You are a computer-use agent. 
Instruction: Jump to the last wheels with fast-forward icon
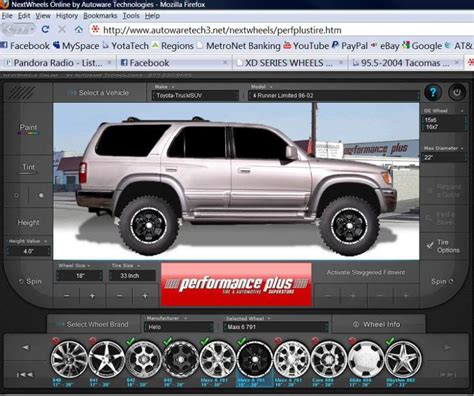pos(448,375)
